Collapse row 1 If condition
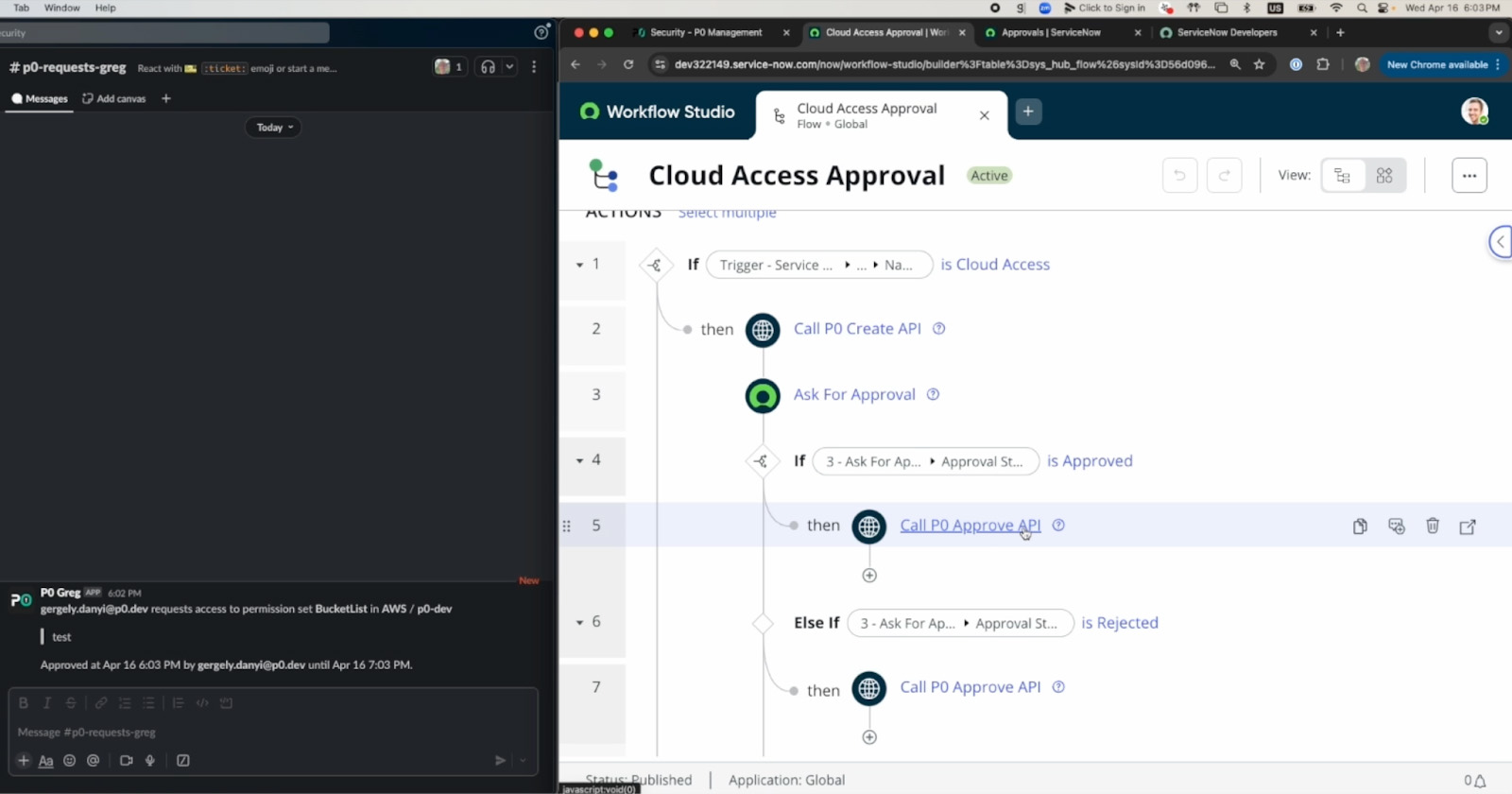Screen dimensions: 1512x794 point(579,265)
